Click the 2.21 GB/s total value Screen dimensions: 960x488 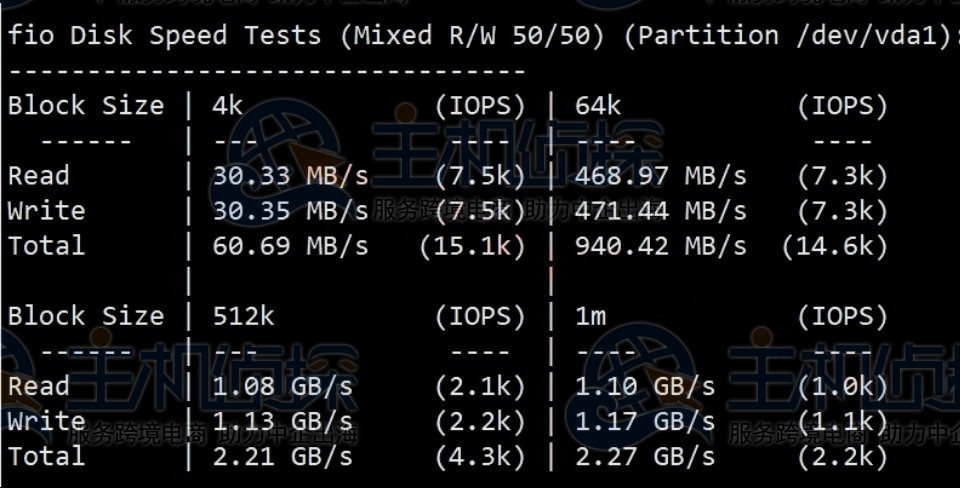pyautogui.click(x=282, y=457)
